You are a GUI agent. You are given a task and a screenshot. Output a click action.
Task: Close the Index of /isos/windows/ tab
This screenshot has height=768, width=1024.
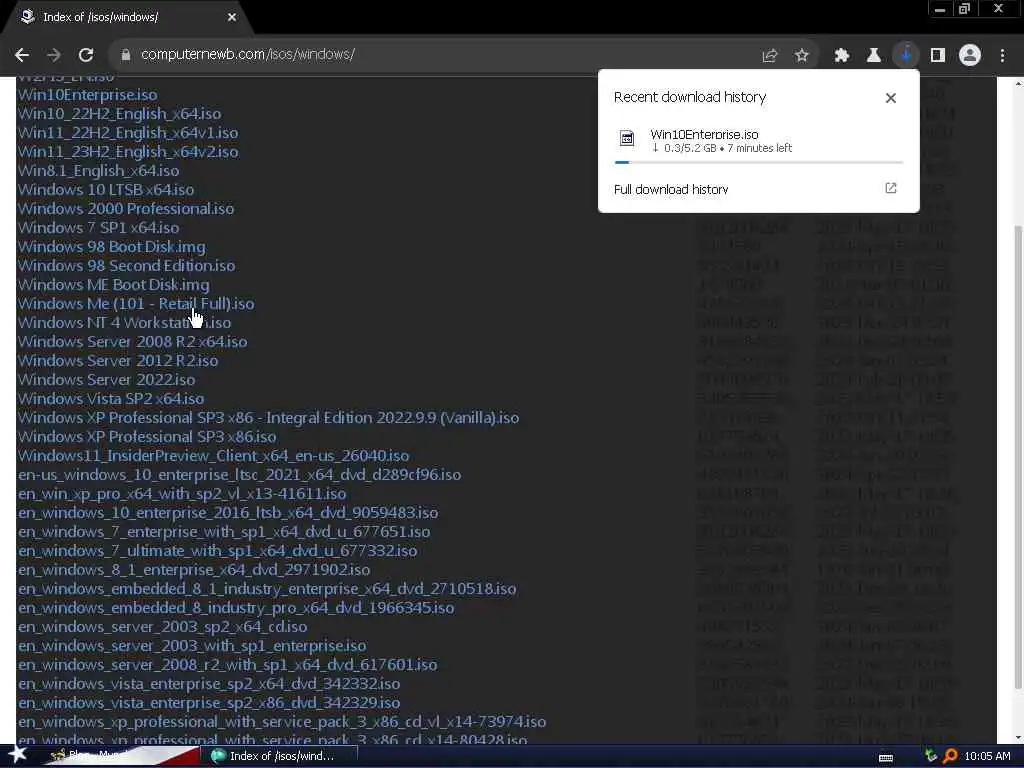coord(232,18)
